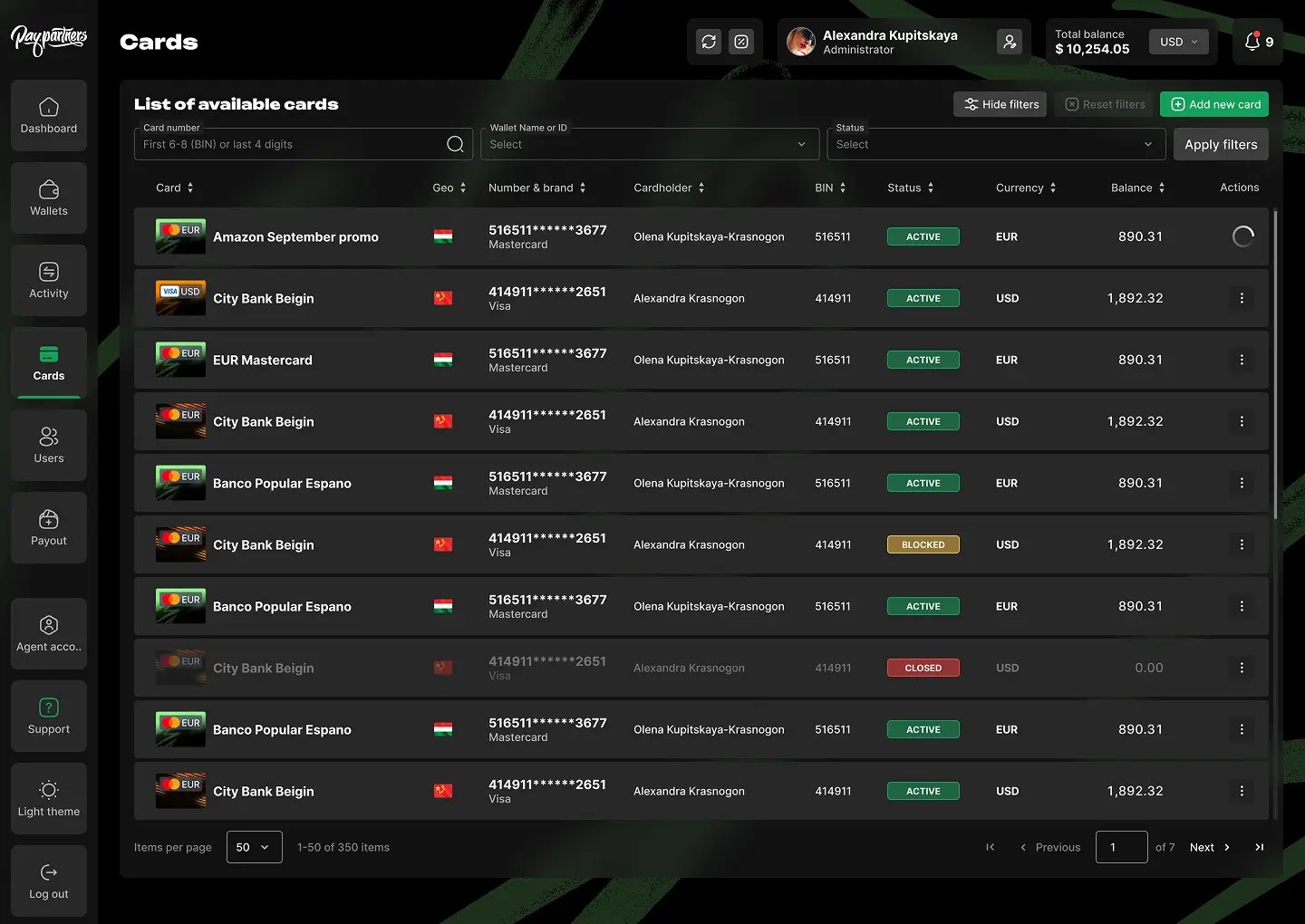Click Alexandra Kupitskaya's avatar photo

tap(801, 42)
